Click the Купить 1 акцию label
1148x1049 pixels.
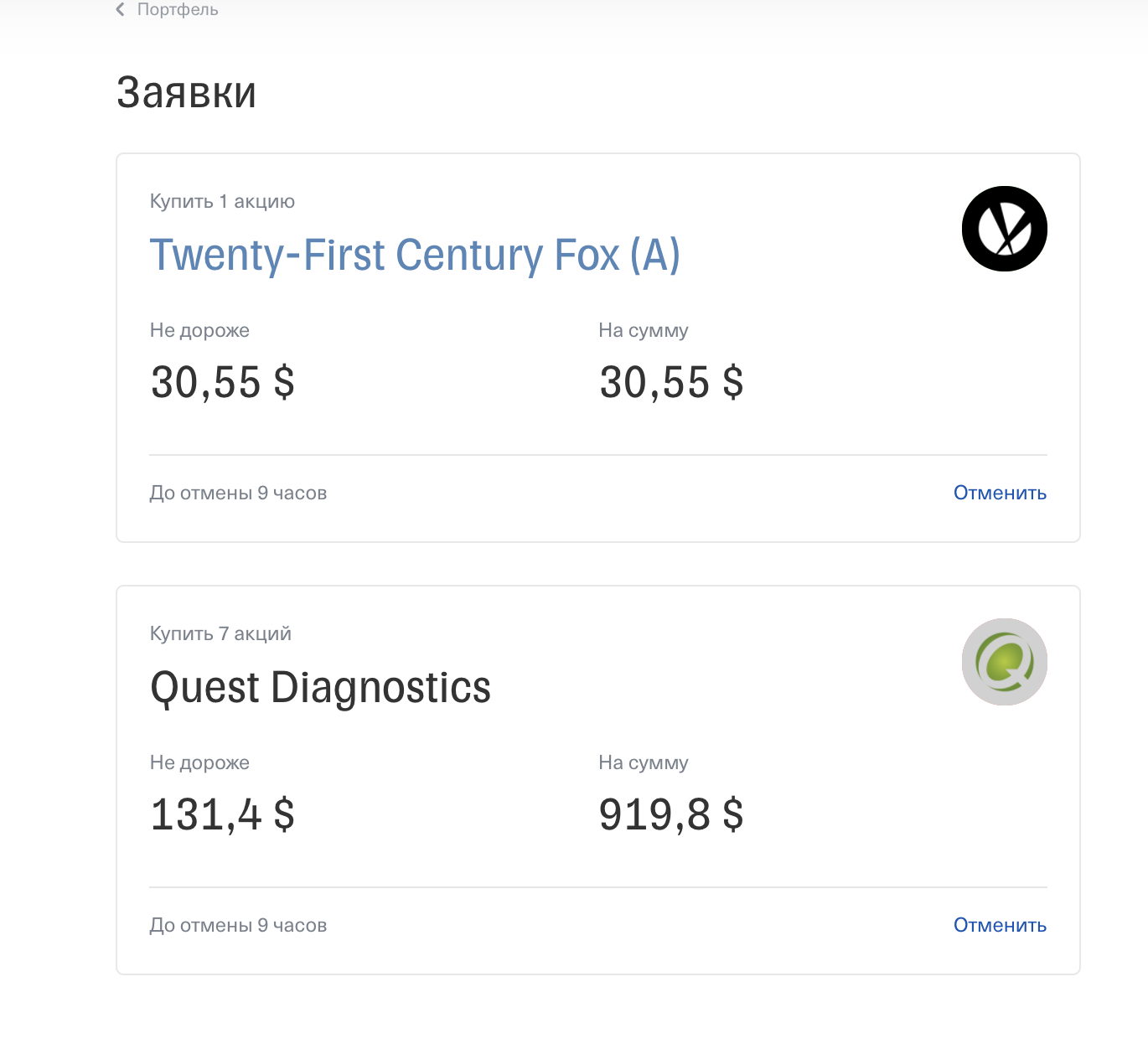(222, 201)
